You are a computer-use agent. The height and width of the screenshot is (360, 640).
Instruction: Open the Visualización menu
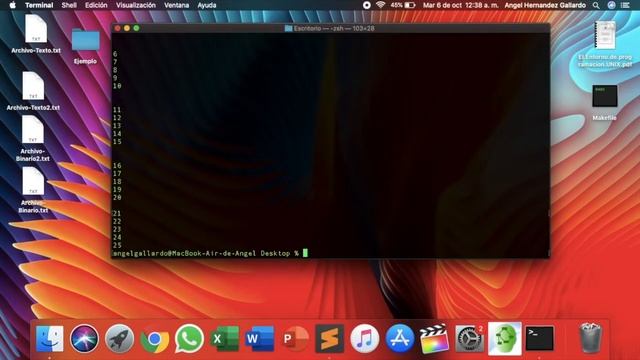coord(136,5)
